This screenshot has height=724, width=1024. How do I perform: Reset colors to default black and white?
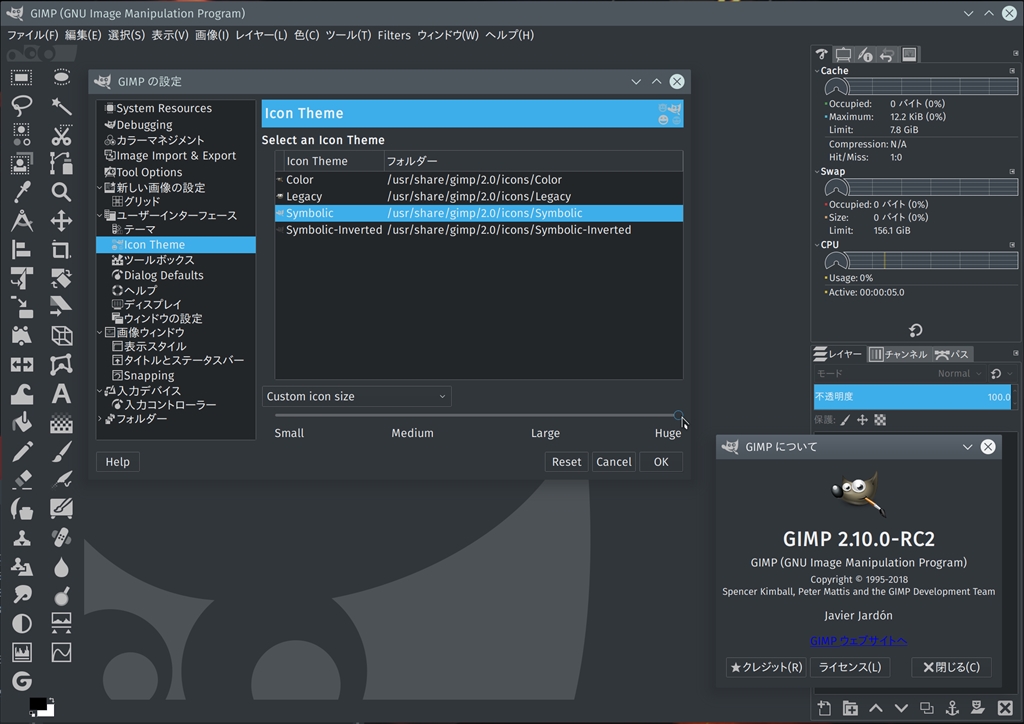click(33, 714)
